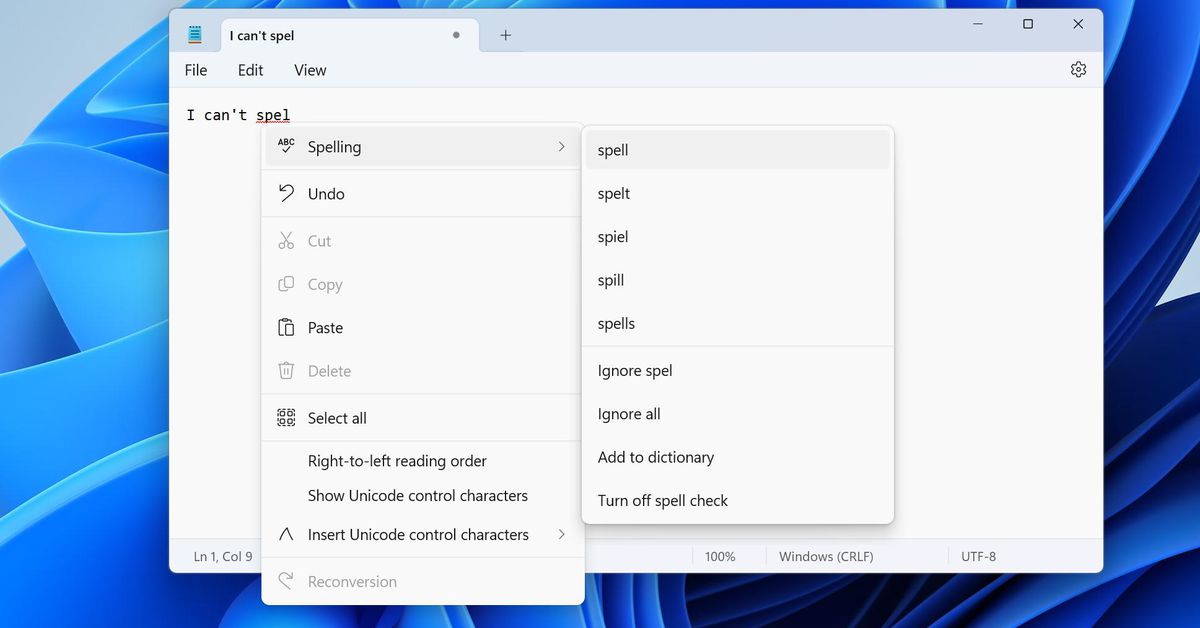Click the Select all grid icon
The height and width of the screenshot is (628, 1200).
tap(286, 418)
